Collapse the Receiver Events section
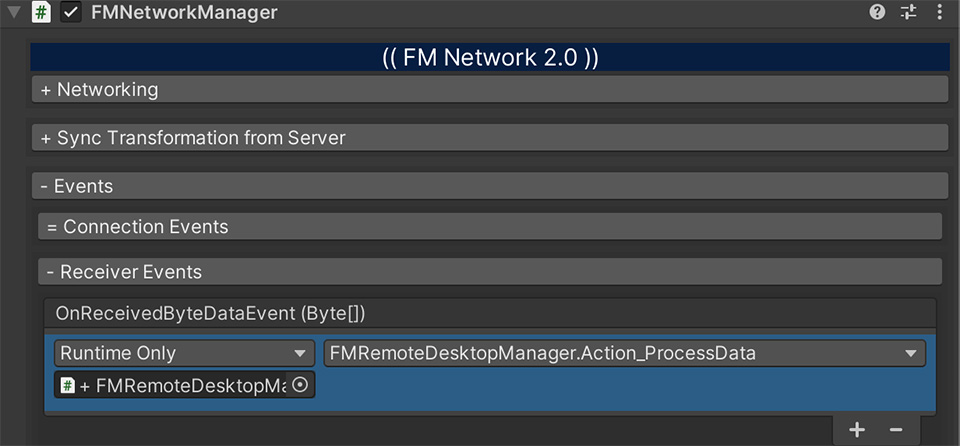The image size is (960, 446). (490, 271)
